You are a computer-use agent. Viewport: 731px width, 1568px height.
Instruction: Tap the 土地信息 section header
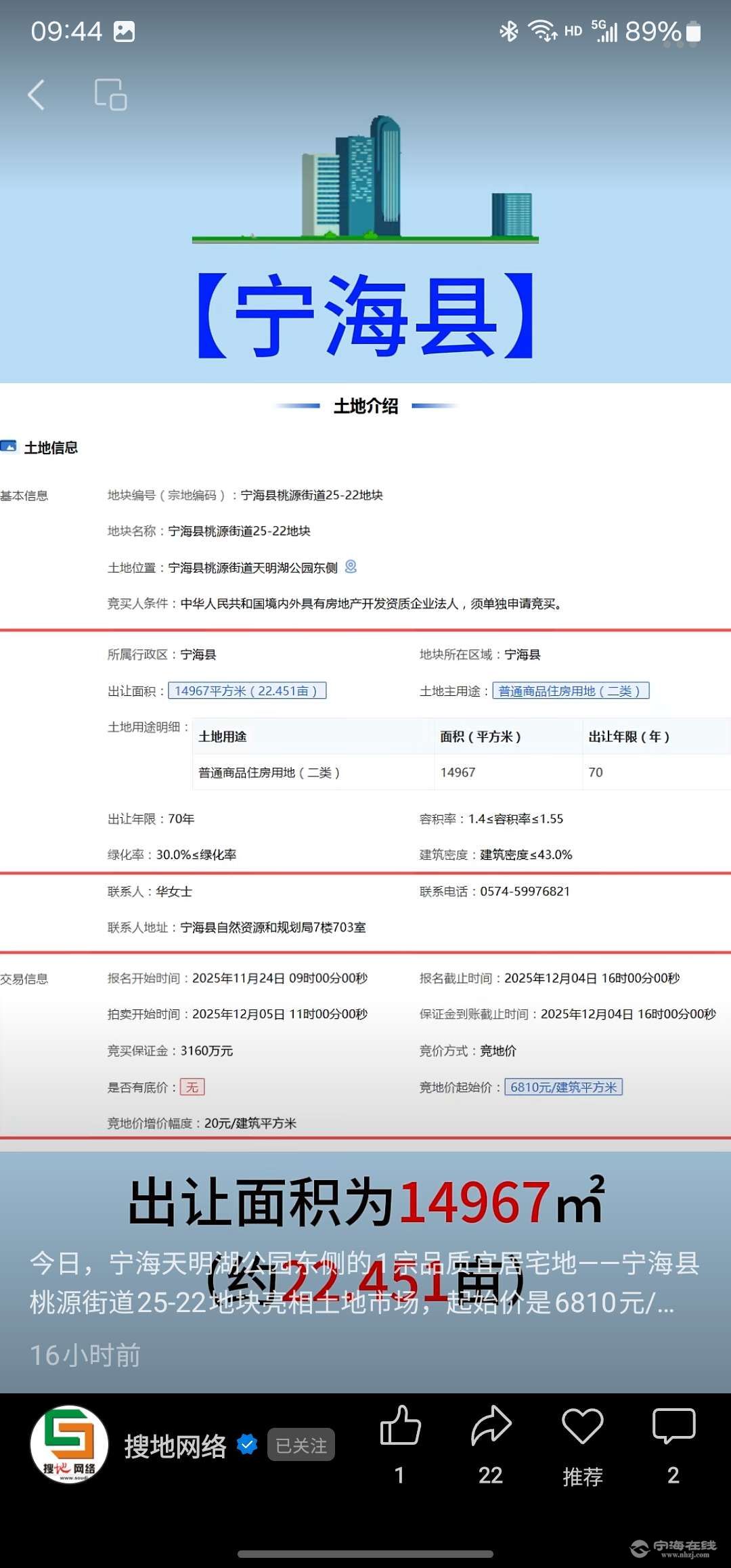pos(51,448)
